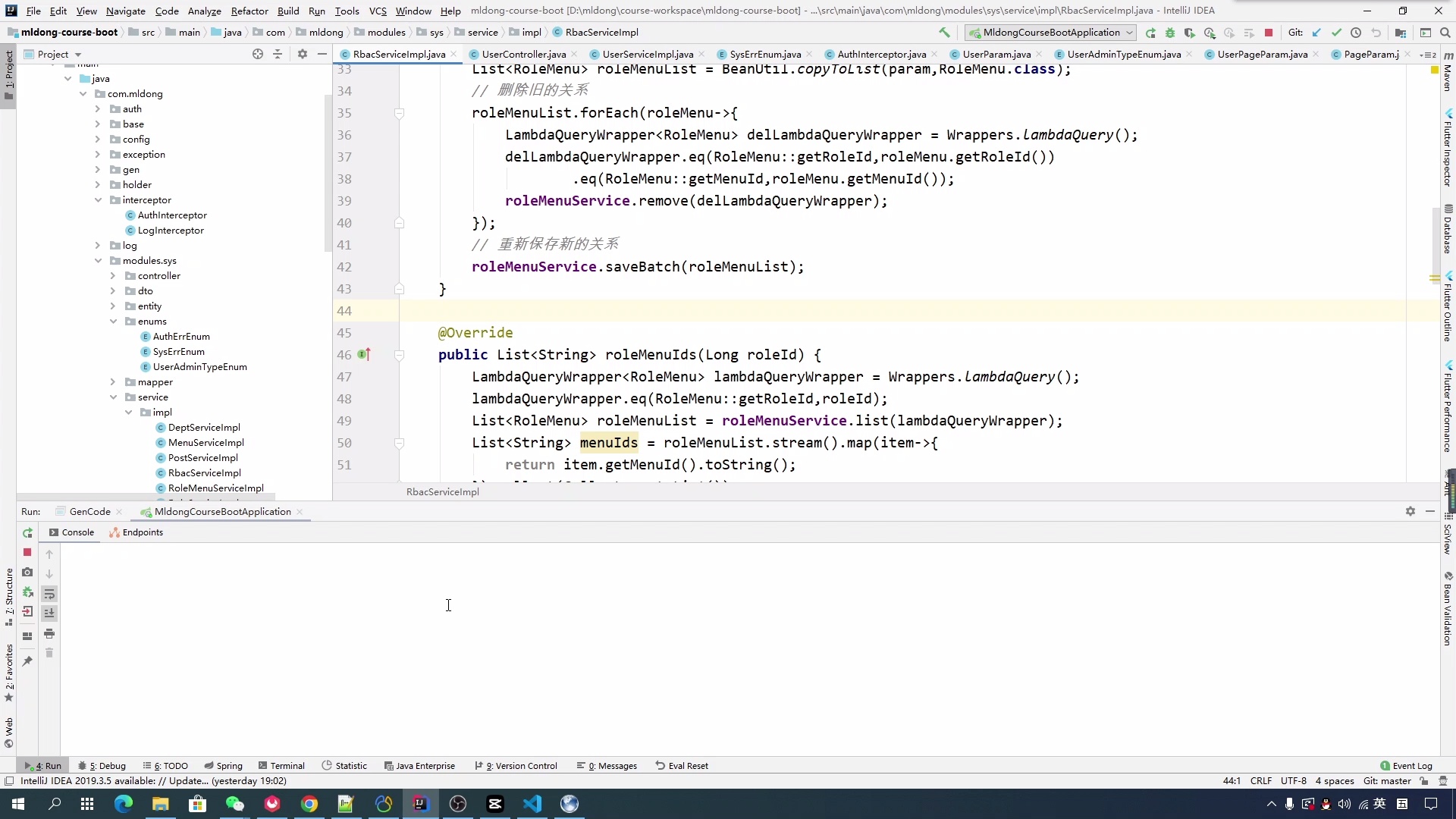Open Git show history clock icon
1456x819 pixels.
pyautogui.click(x=1356, y=33)
